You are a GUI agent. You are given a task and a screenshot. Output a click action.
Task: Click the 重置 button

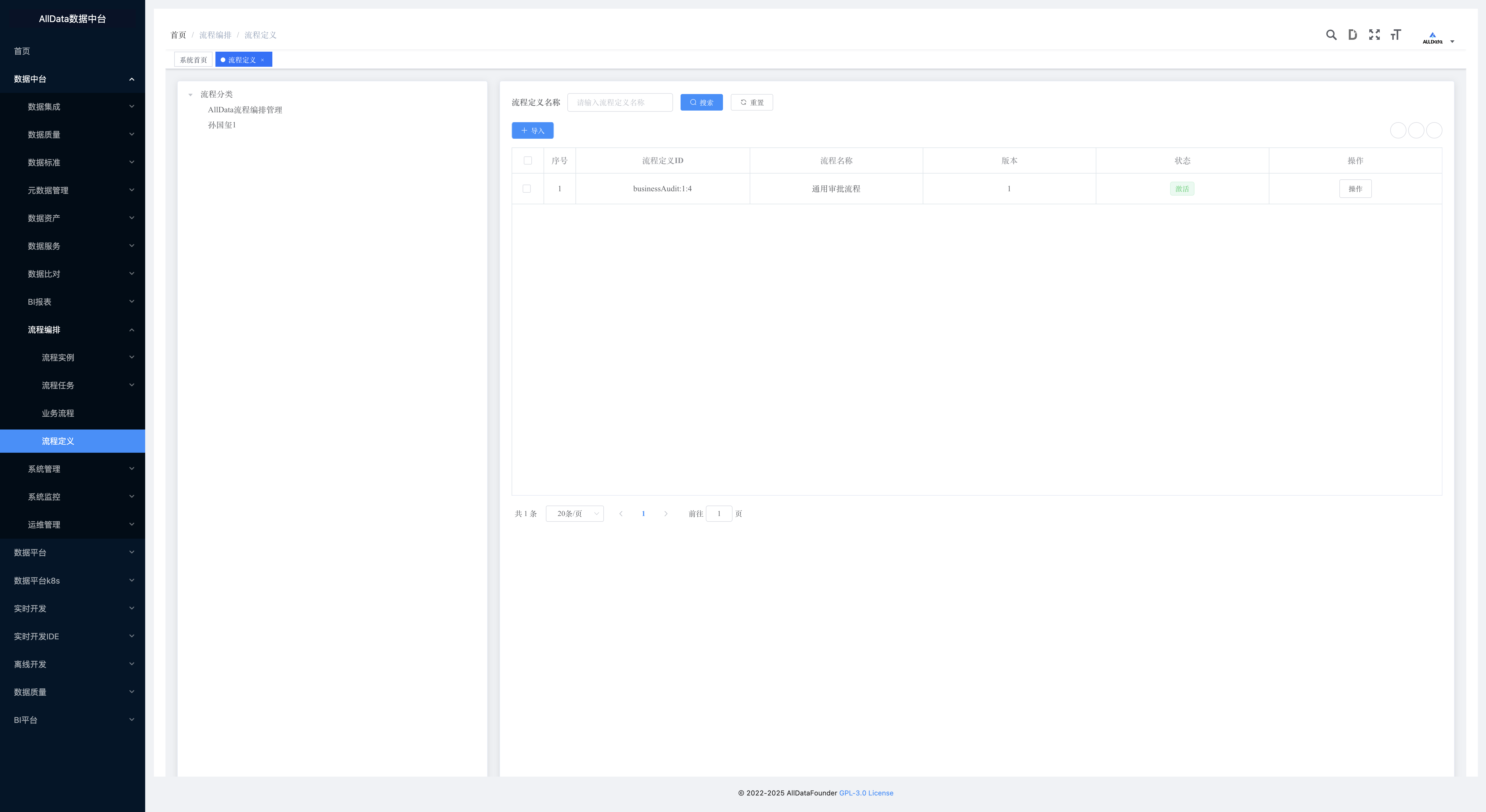(752, 103)
